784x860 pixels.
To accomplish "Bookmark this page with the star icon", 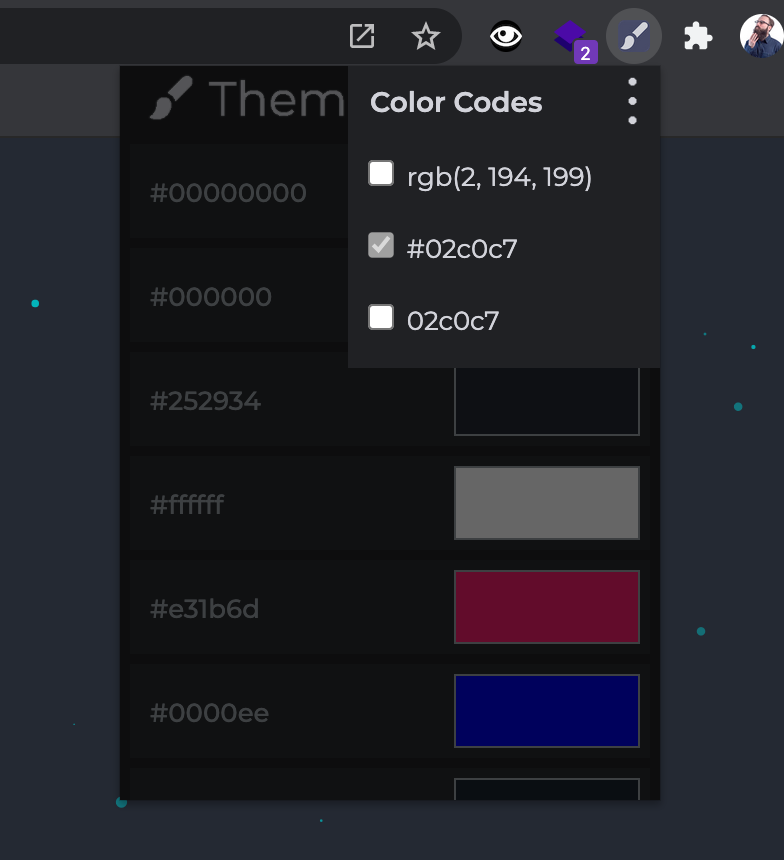I will coord(426,36).
